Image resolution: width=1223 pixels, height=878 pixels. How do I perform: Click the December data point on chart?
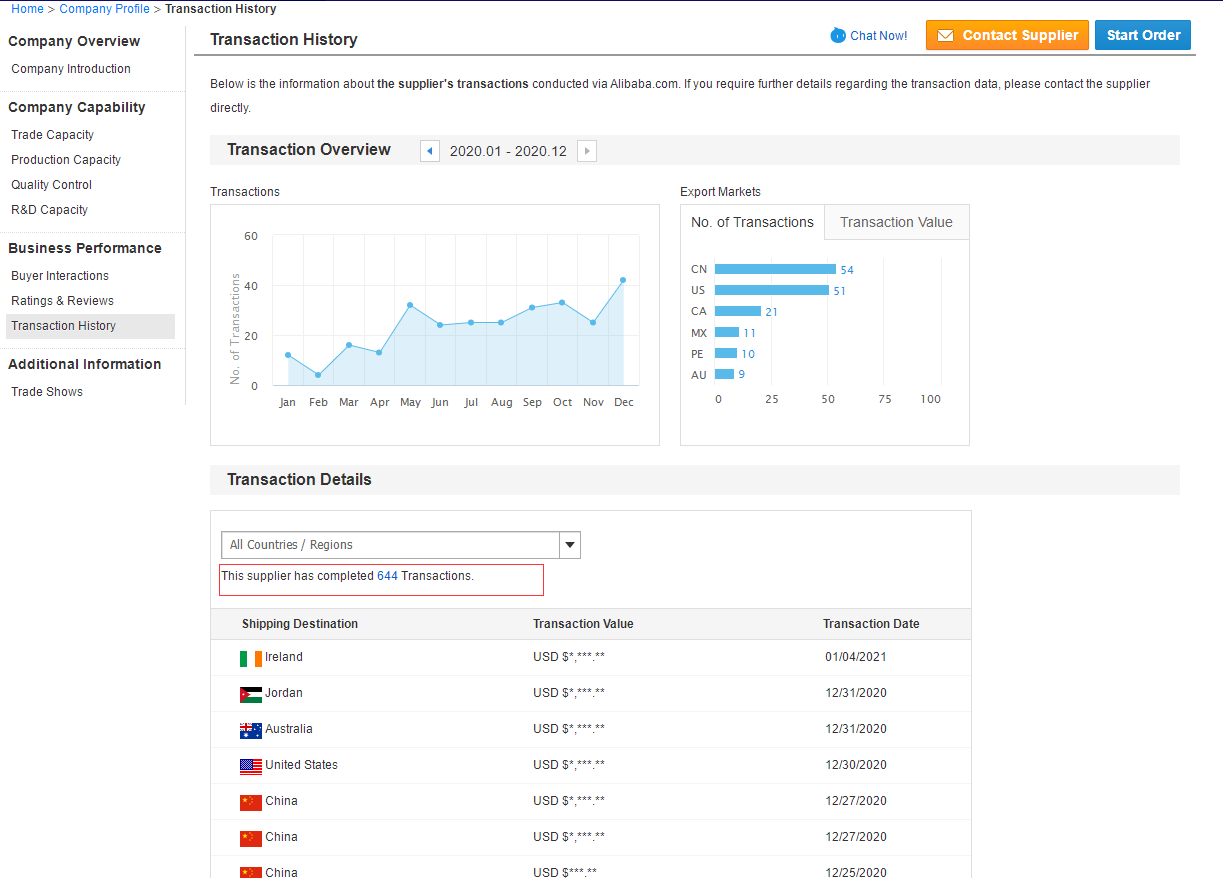(623, 280)
